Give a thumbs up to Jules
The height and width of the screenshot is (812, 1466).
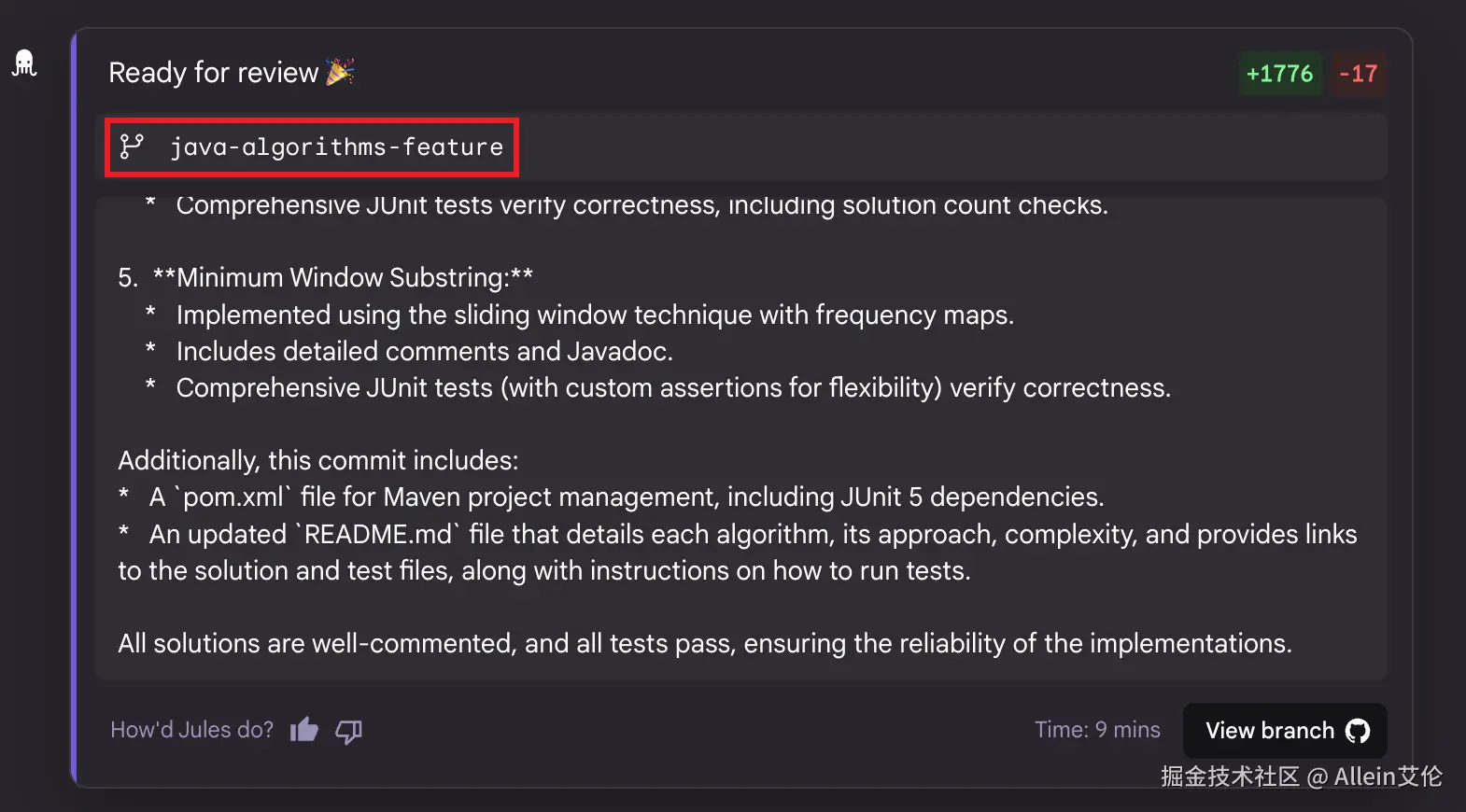tap(304, 730)
